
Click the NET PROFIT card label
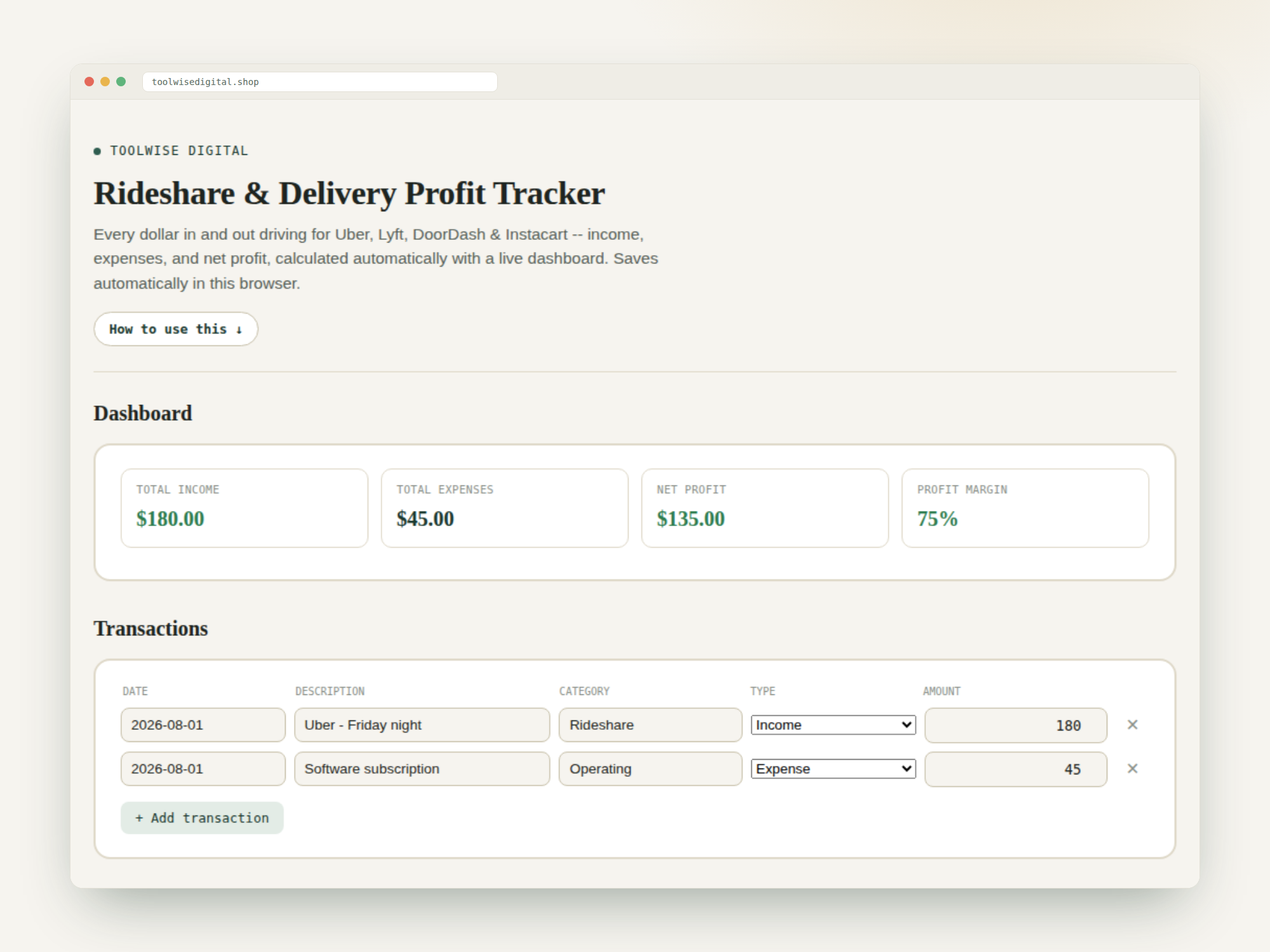click(692, 489)
